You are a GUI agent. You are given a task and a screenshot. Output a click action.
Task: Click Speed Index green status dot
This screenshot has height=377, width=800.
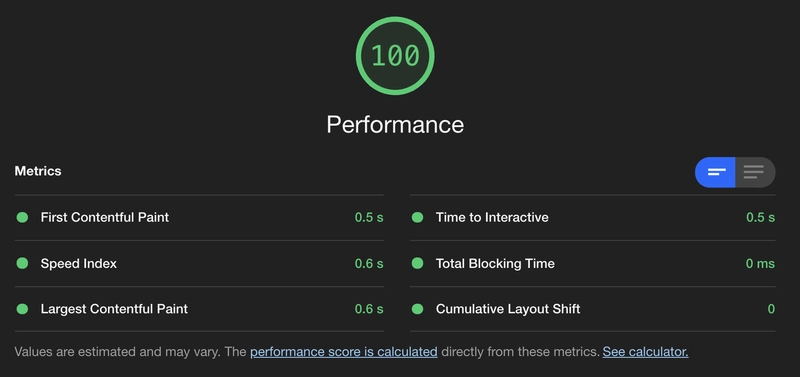22,263
